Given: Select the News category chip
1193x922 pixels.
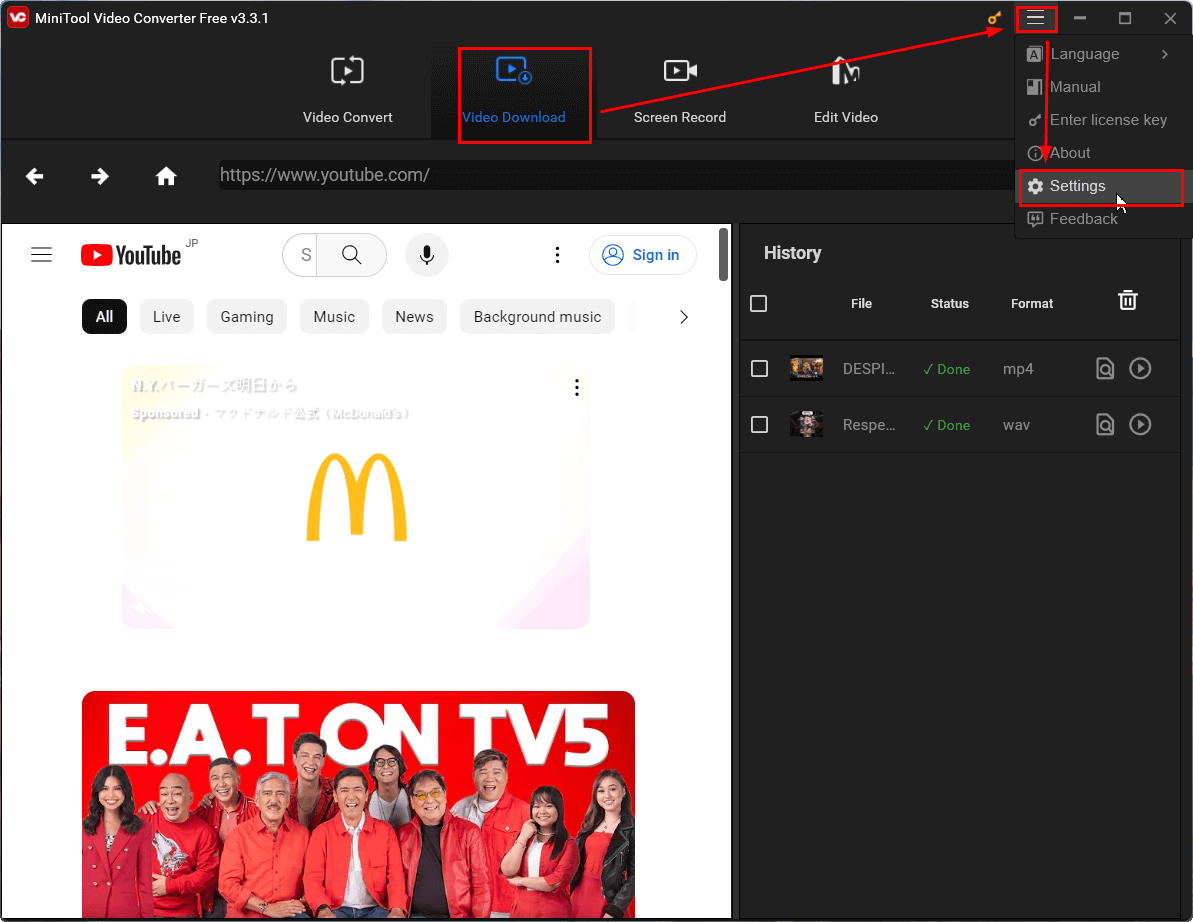Looking at the screenshot, I should pyautogui.click(x=414, y=317).
